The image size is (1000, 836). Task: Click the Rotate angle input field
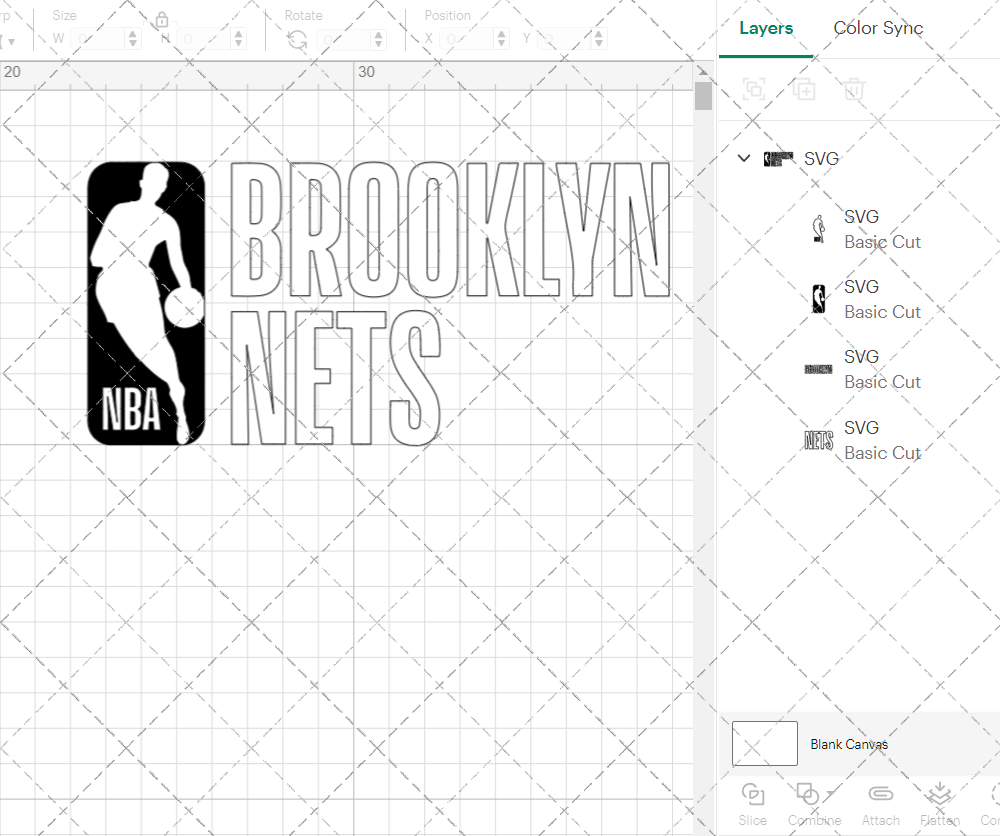343,40
